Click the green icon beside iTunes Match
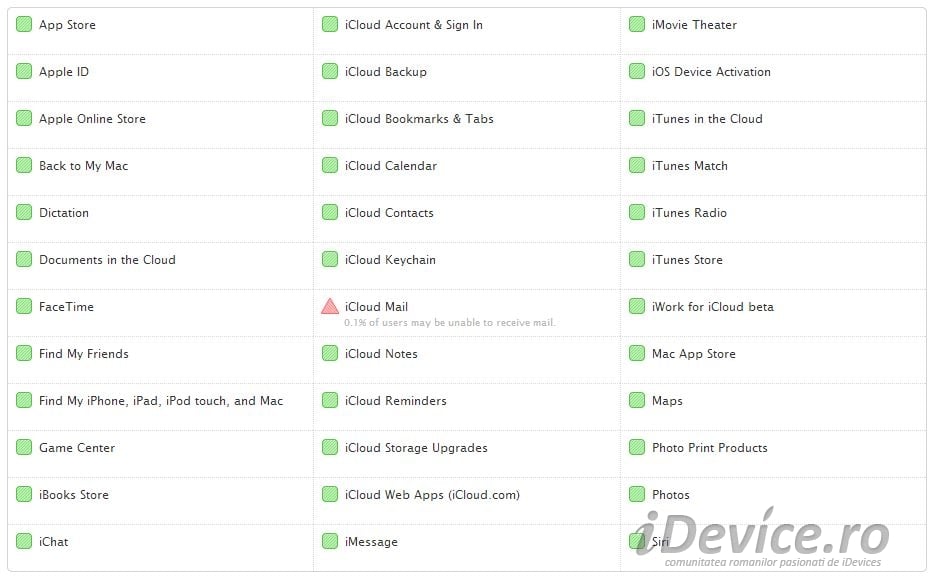 (x=637, y=165)
